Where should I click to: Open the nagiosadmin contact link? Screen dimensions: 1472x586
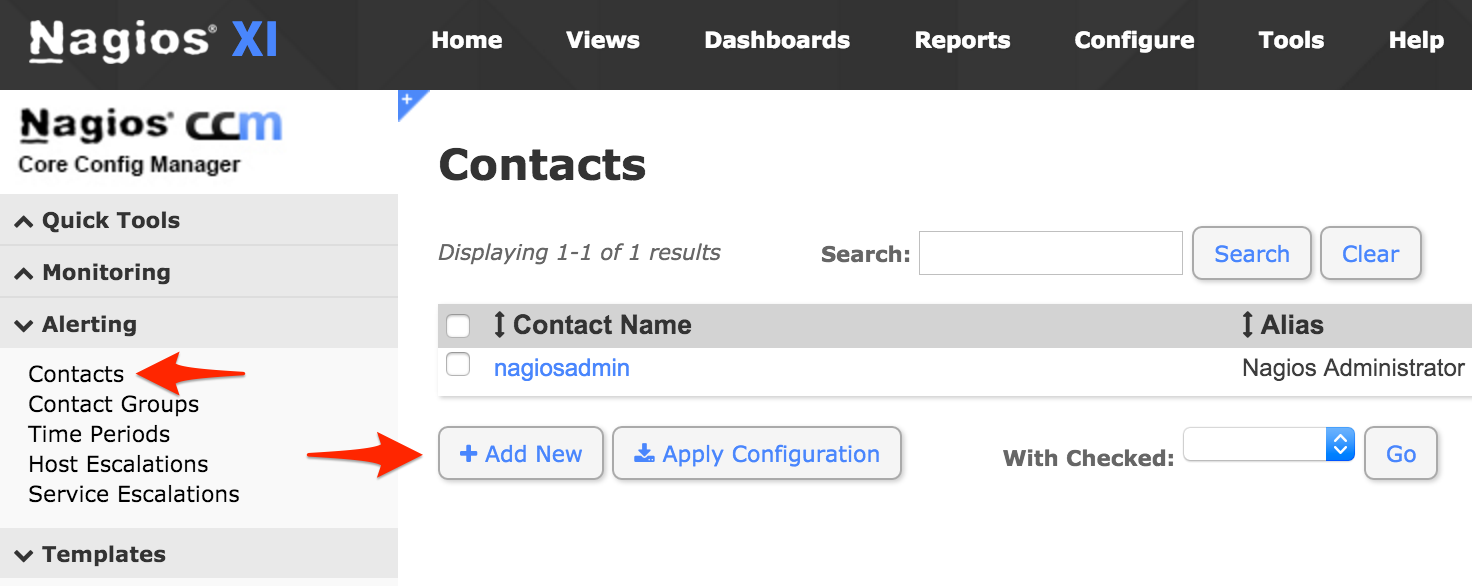tap(562, 368)
